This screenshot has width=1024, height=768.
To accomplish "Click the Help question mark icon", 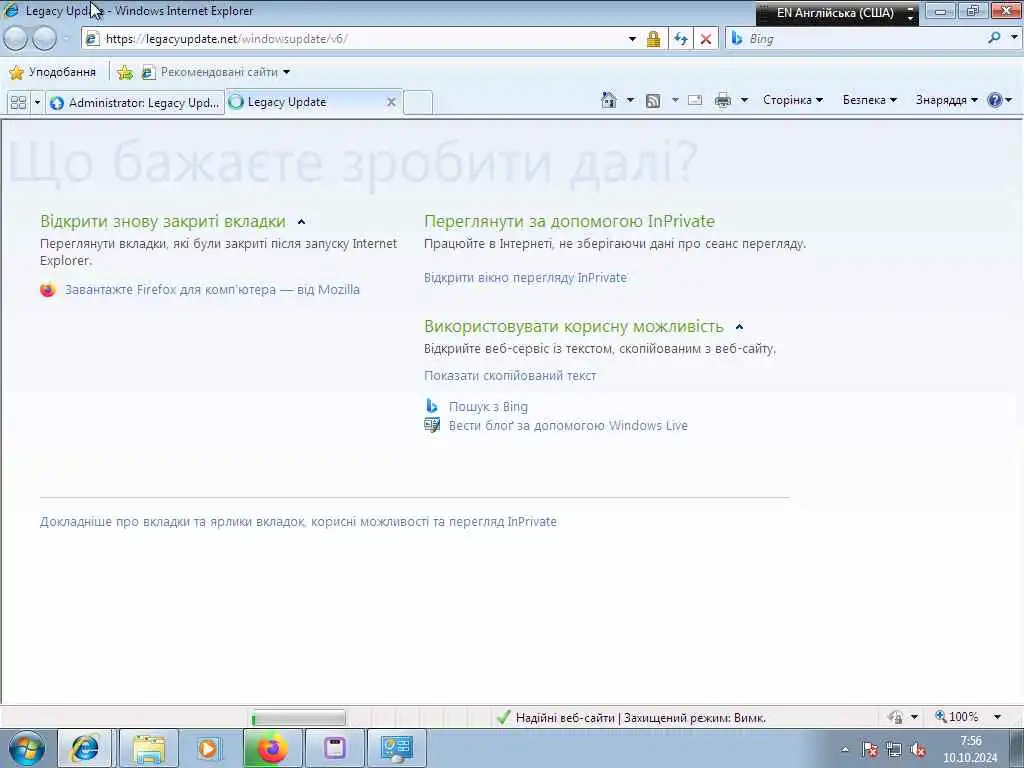I will (995, 100).
